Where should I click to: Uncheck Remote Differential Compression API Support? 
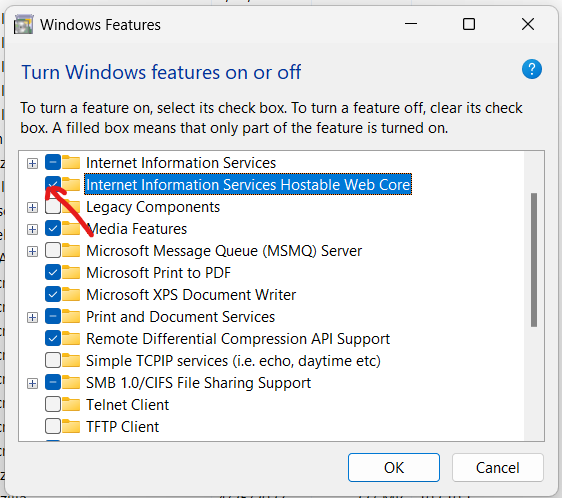point(53,338)
